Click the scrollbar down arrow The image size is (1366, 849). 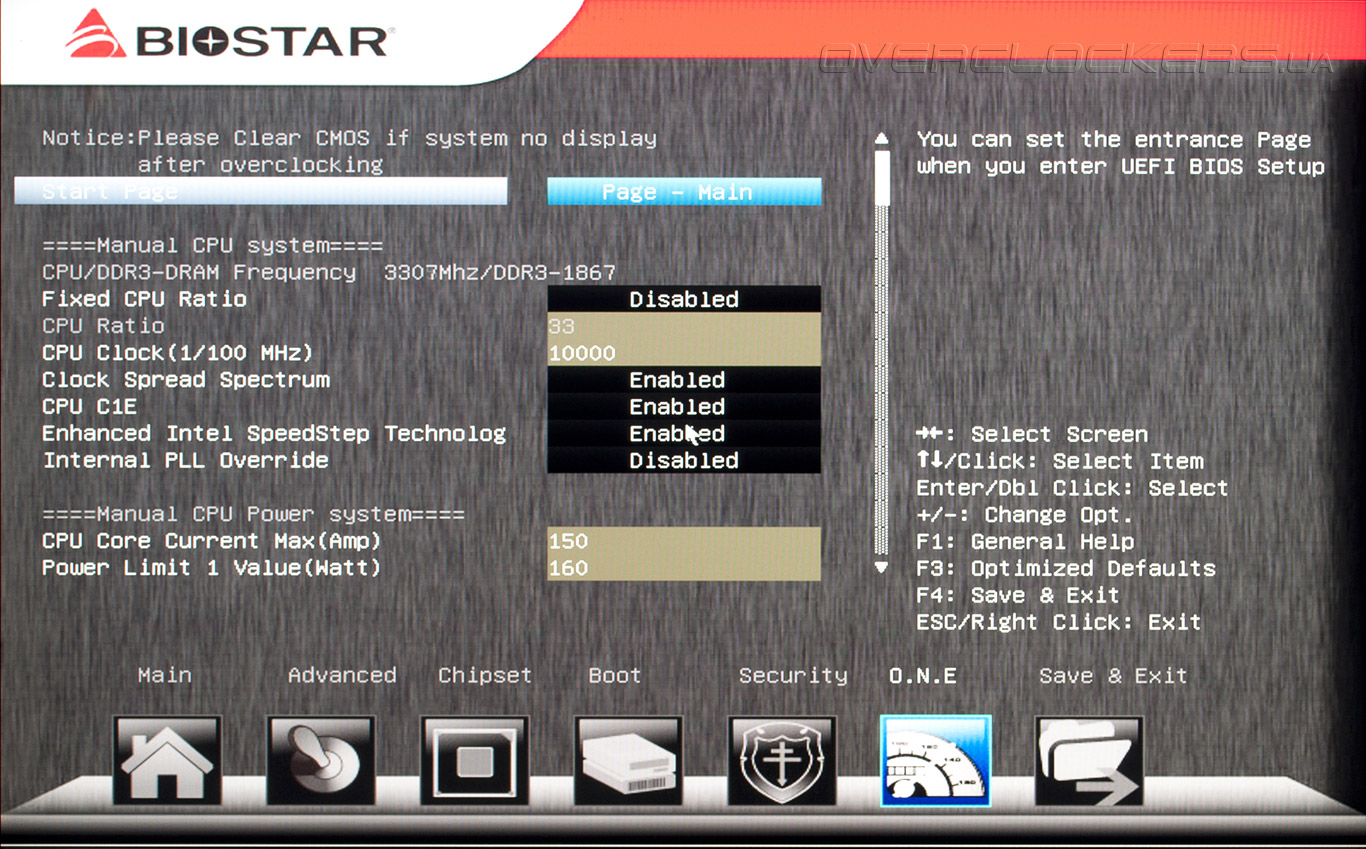click(881, 567)
